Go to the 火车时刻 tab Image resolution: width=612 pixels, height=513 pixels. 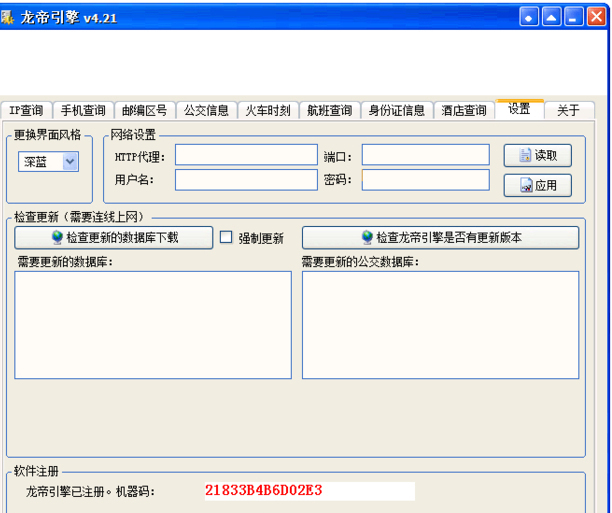(x=268, y=110)
